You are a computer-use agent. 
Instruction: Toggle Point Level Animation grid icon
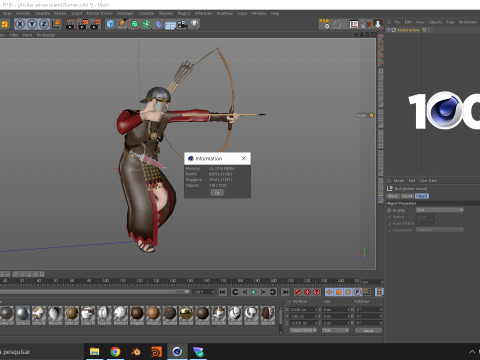tap(367, 292)
